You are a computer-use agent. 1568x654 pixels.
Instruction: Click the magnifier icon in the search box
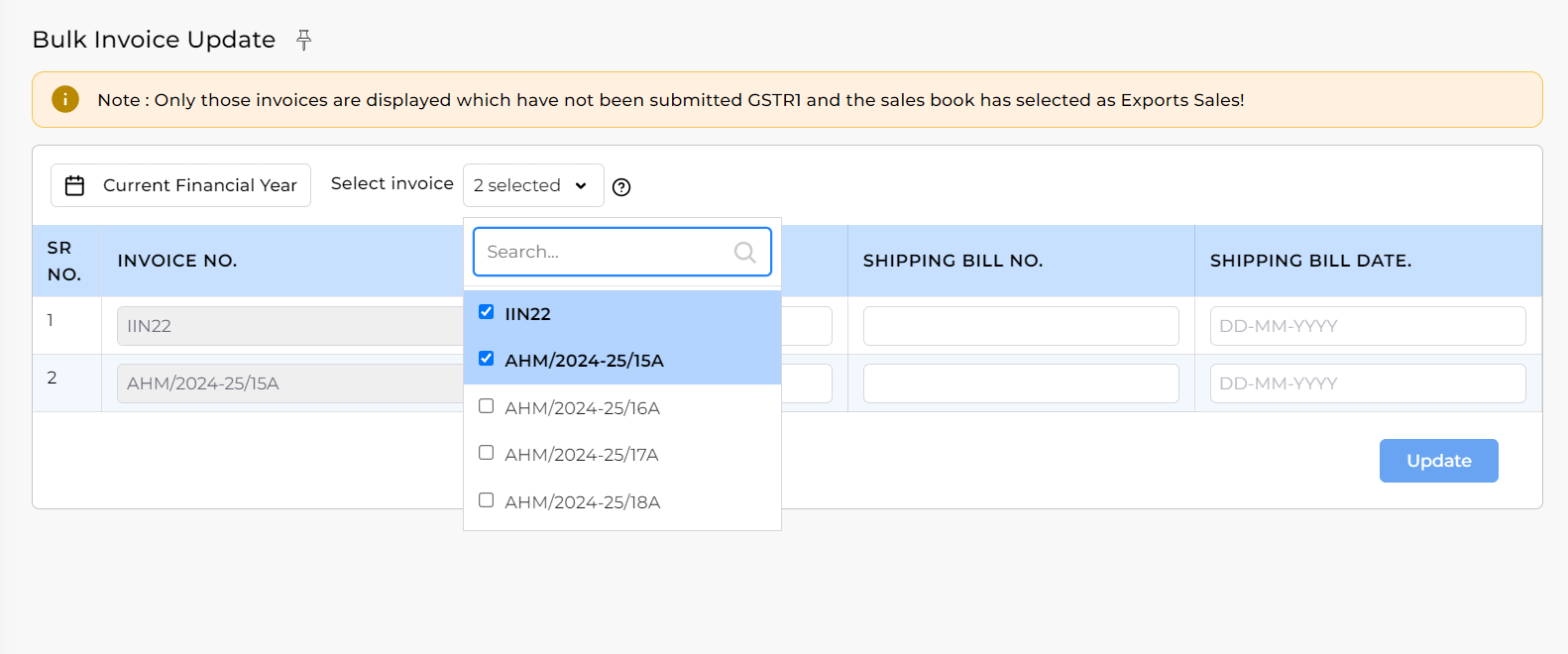[744, 252]
